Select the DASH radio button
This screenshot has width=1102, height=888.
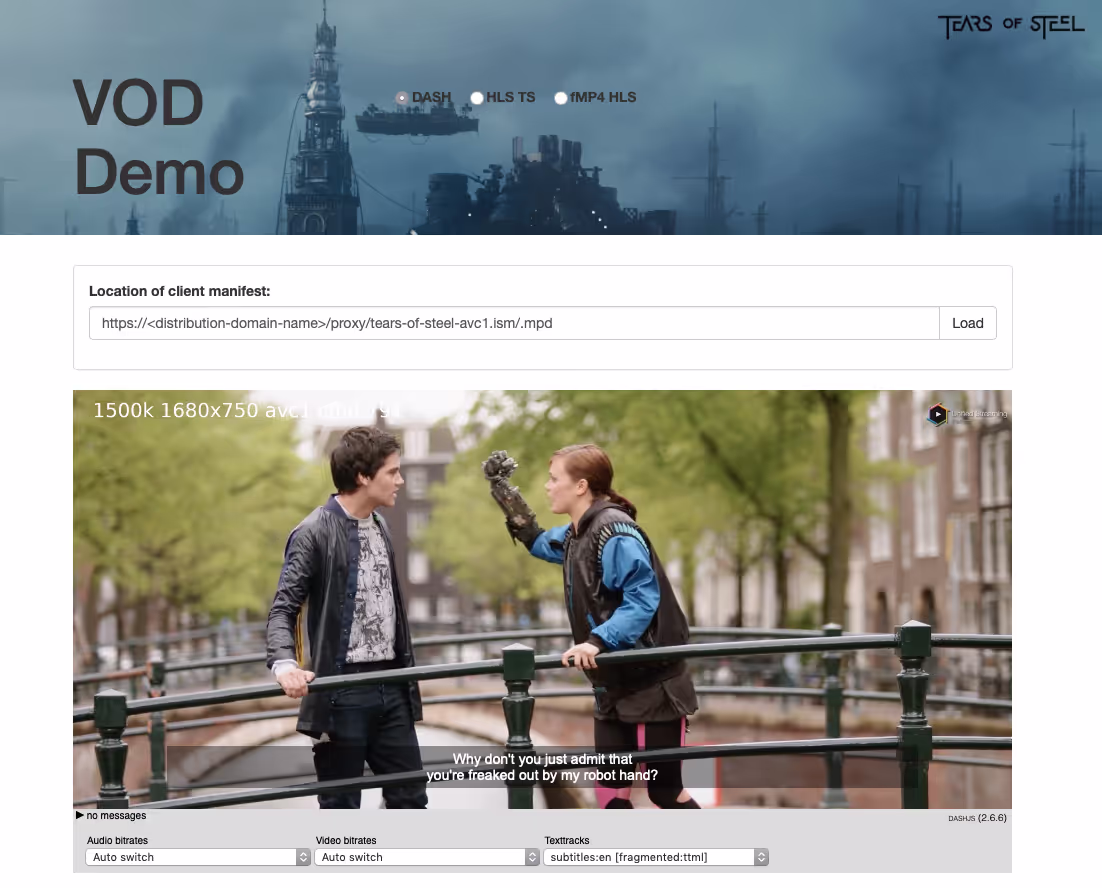(x=402, y=98)
